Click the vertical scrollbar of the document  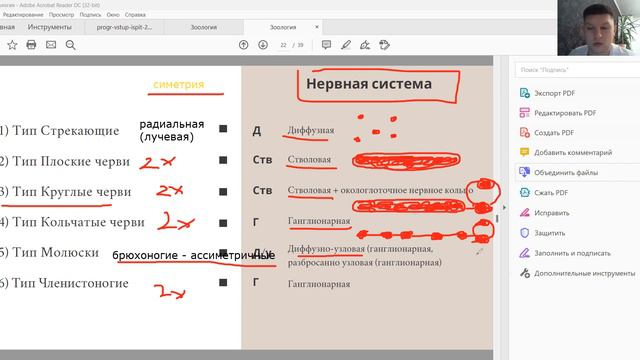coord(497,219)
